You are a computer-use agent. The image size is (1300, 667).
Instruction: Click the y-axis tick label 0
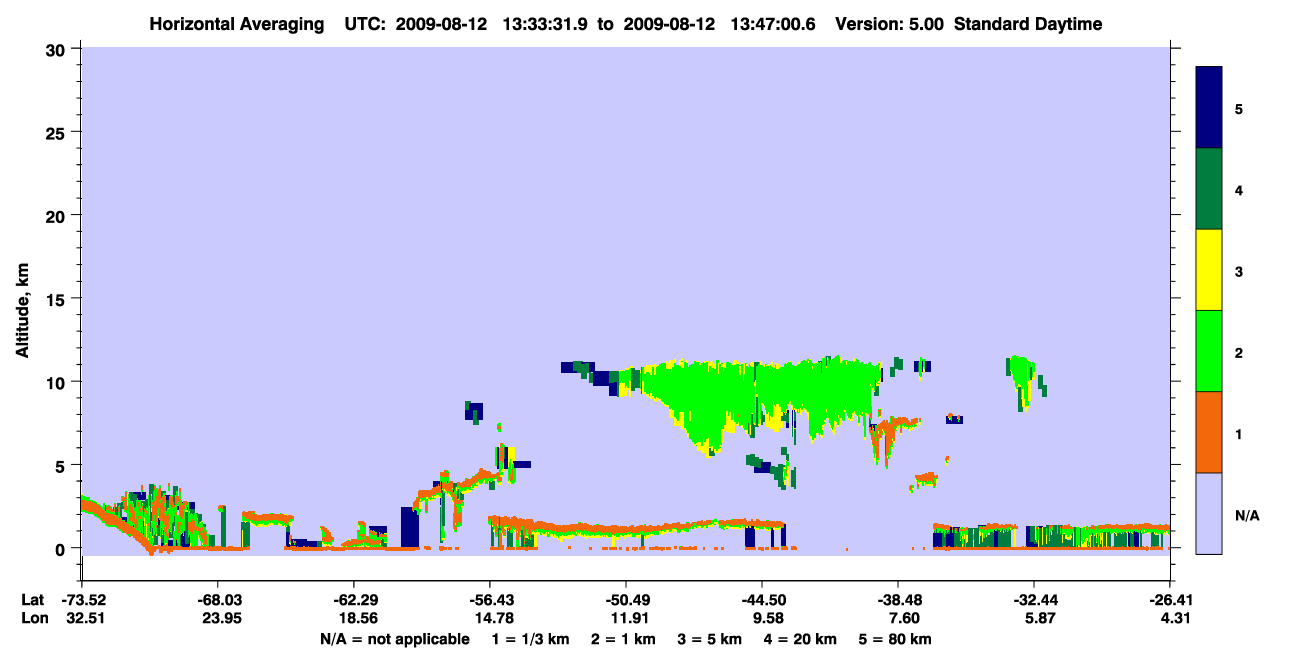tap(62, 548)
